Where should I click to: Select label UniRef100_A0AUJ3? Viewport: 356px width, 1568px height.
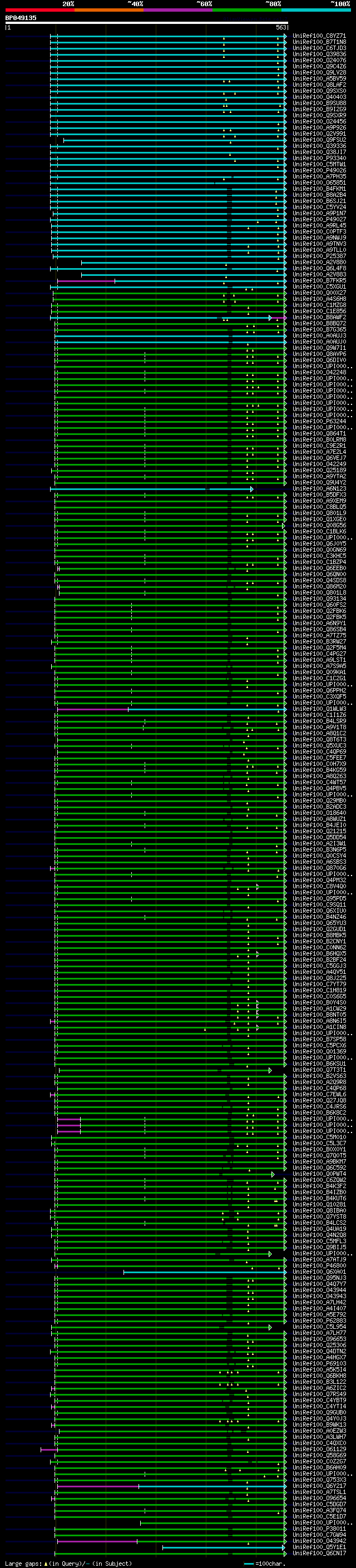pyautogui.click(x=319, y=336)
